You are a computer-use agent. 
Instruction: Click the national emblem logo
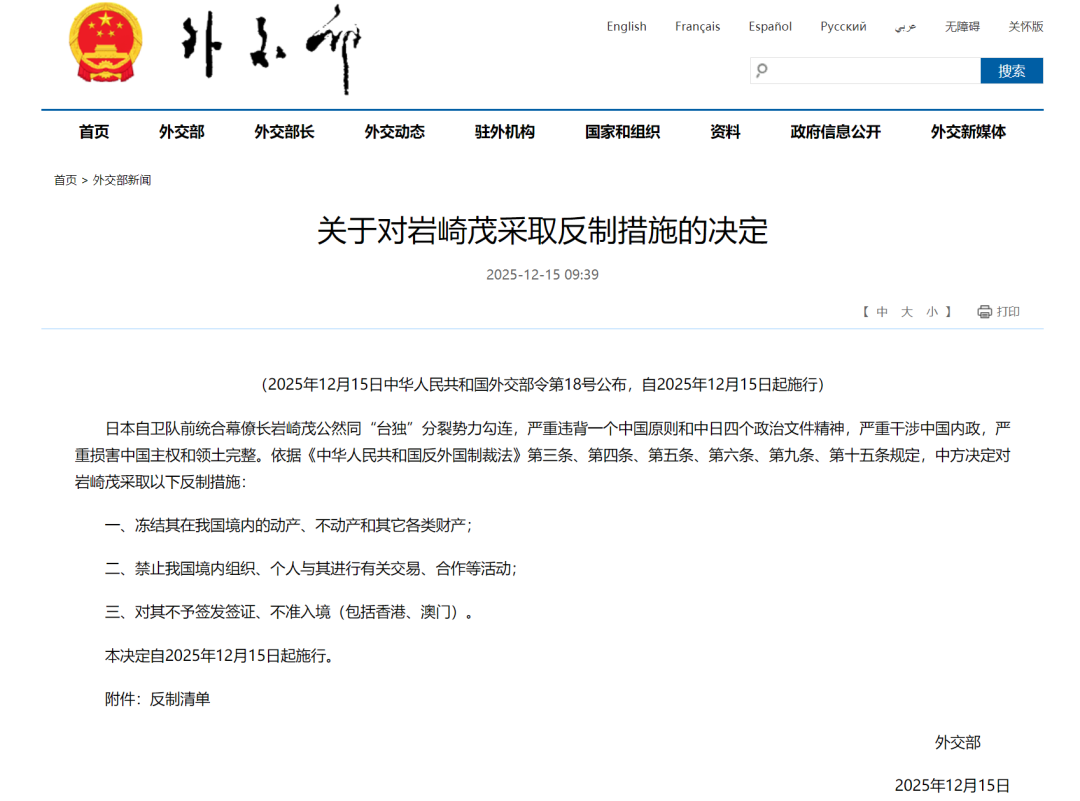point(105,43)
